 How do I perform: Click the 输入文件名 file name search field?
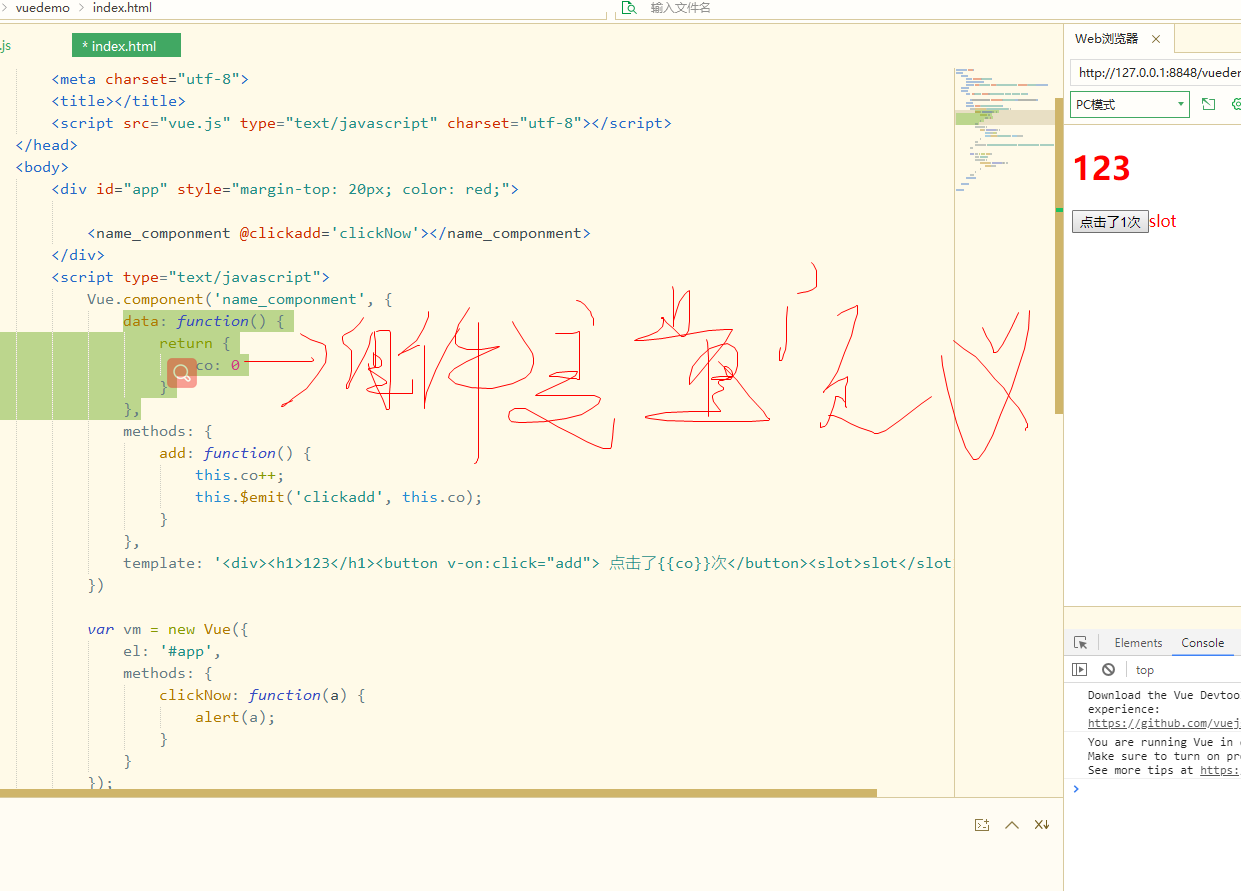tap(680, 8)
